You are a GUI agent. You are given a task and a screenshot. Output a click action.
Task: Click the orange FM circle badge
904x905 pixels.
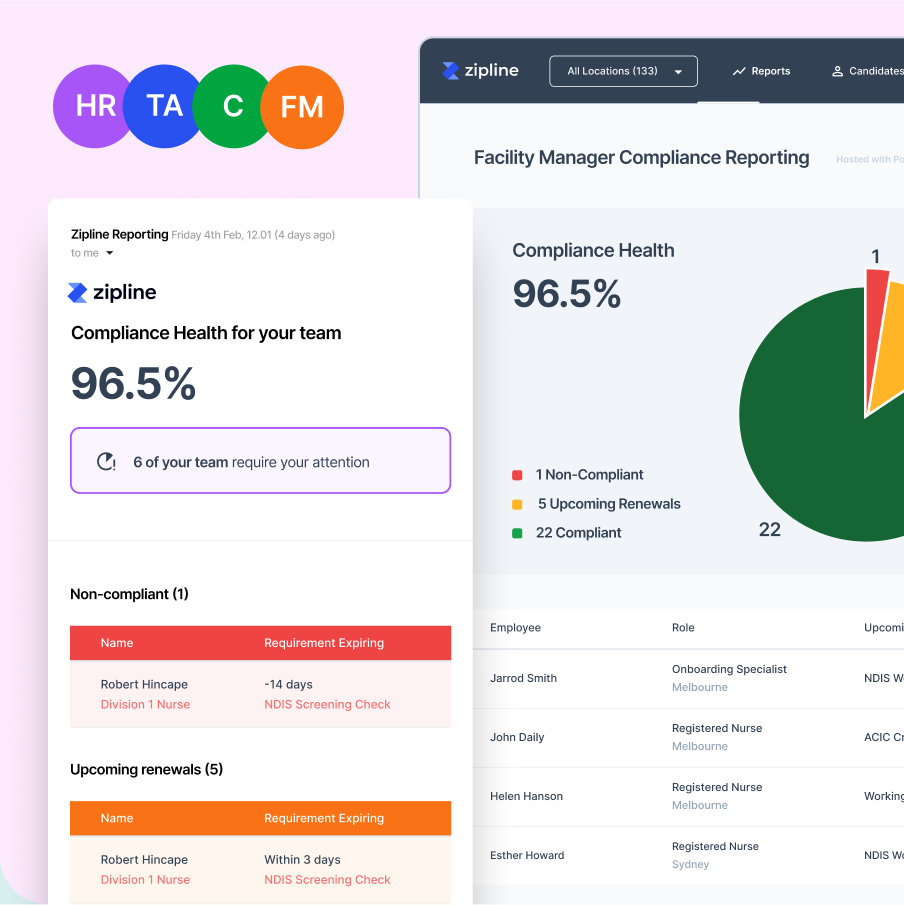coord(302,107)
